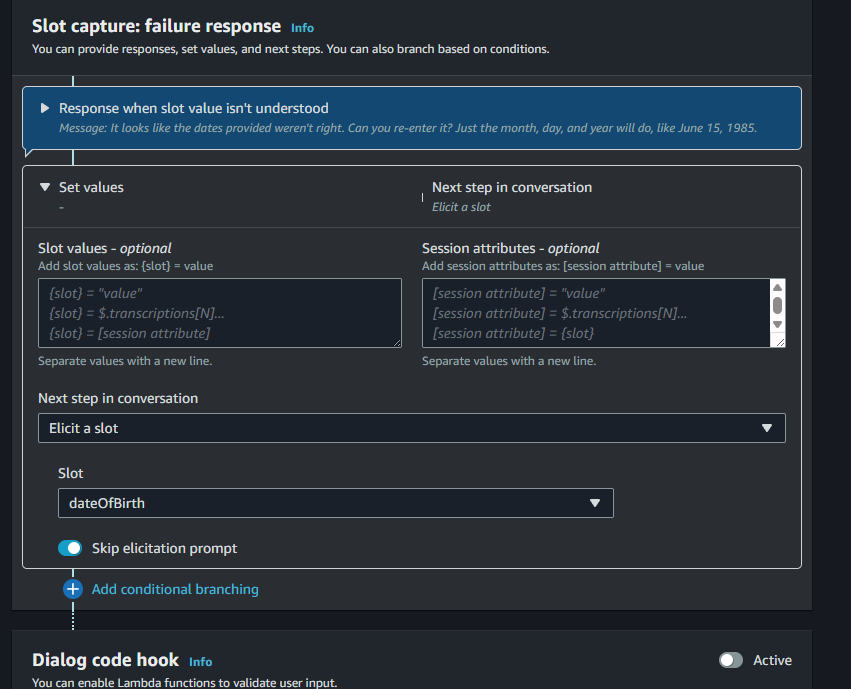Grab the resize handle of Session attributes box
This screenshot has height=689, width=851.
click(x=780, y=342)
